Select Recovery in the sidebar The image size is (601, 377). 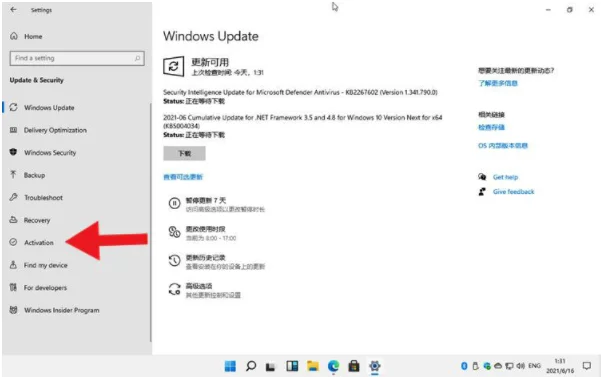point(37,220)
